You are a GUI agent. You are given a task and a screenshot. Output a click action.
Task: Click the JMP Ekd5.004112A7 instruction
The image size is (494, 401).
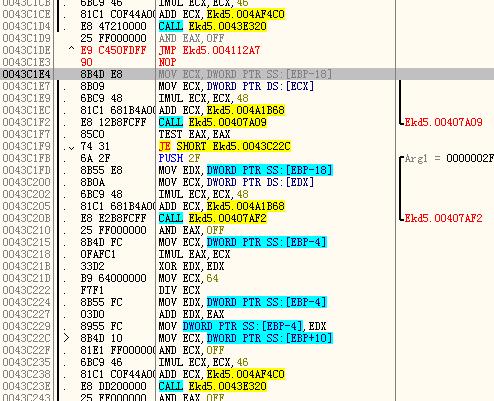[209, 50]
